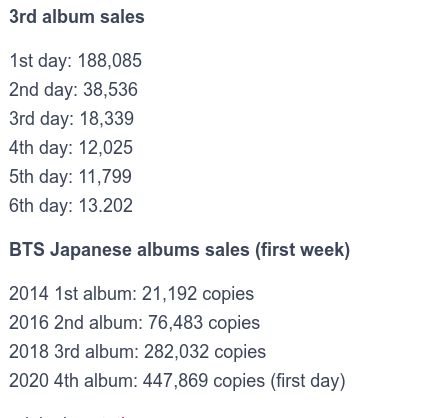Click the 188,085 first day figure
The image size is (440, 418).
110,61
